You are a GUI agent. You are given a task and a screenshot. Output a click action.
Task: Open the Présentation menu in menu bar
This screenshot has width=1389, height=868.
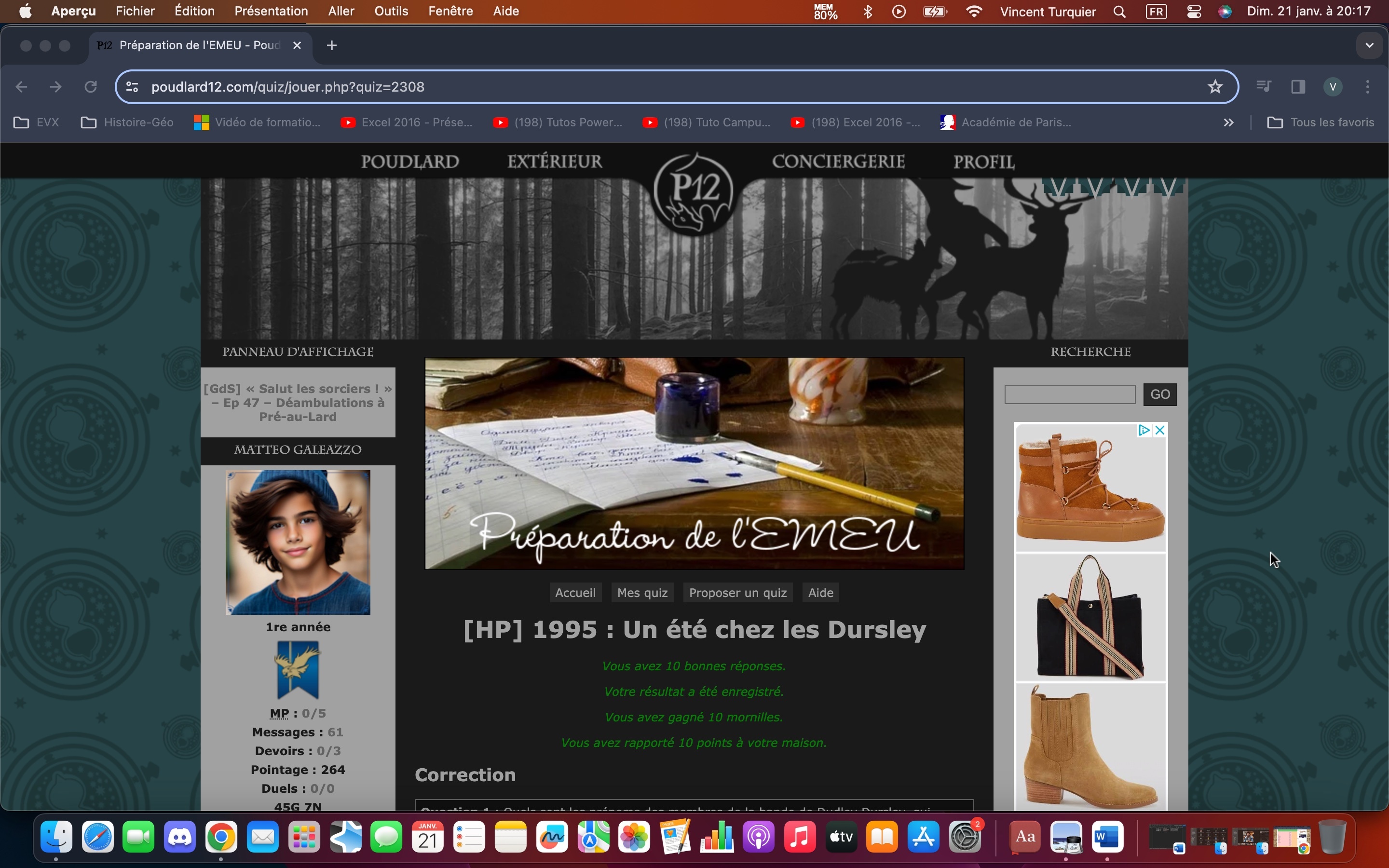tap(271, 12)
